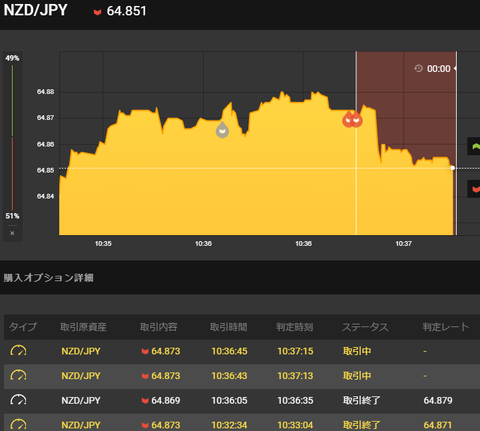Click the 取引内容 column header
The width and height of the screenshot is (480, 431).
click(159, 327)
